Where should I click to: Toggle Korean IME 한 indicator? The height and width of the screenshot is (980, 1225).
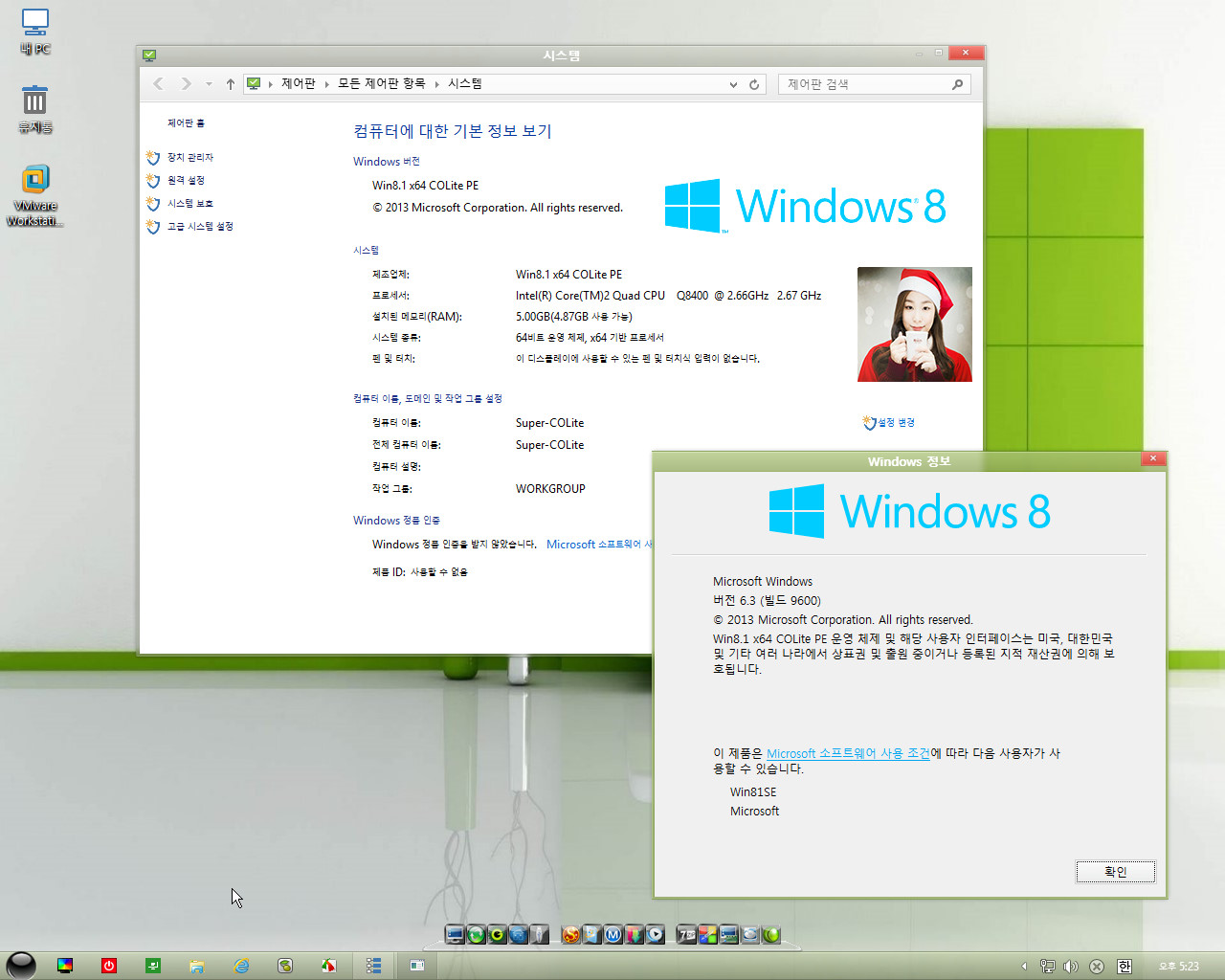pos(1125,967)
